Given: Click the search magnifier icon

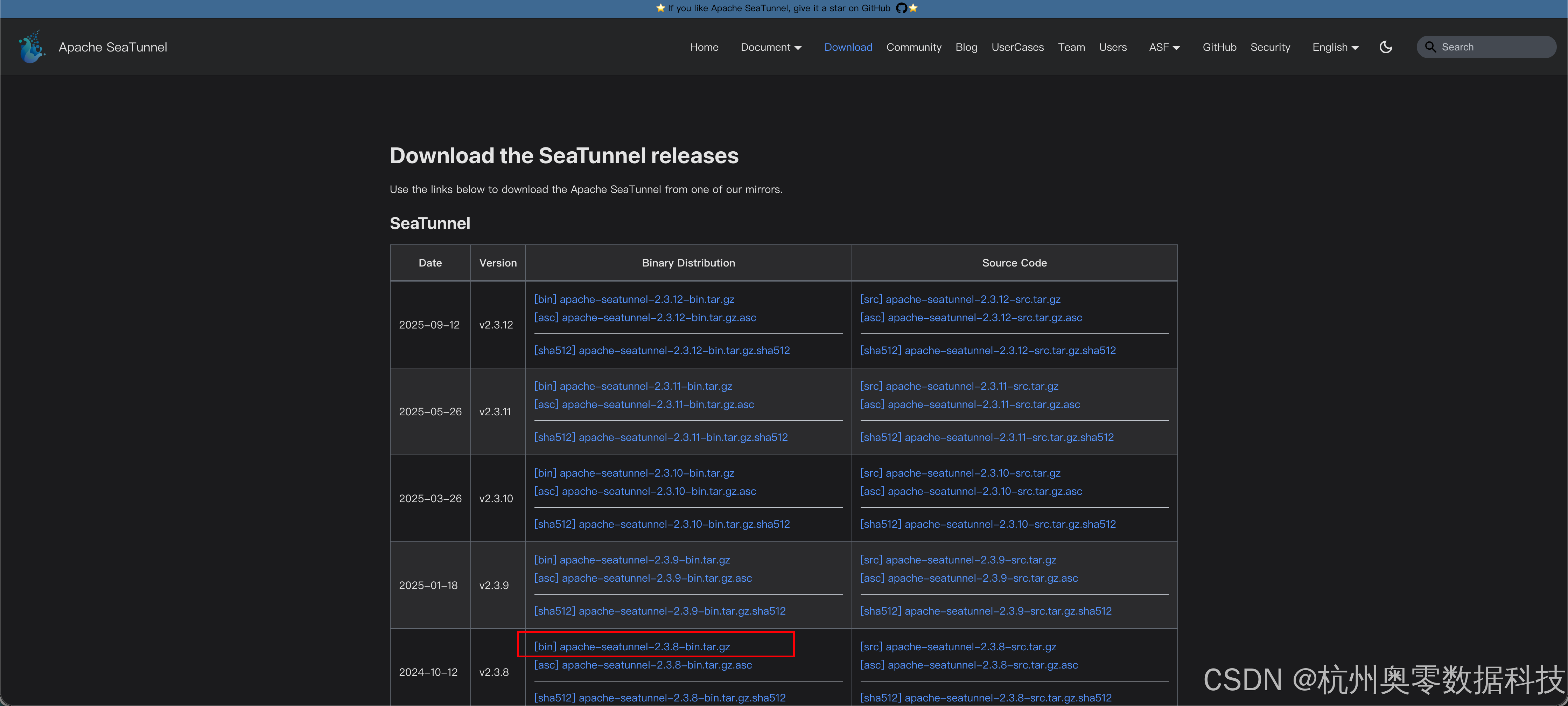Looking at the screenshot, I should tap(1430, 47).
